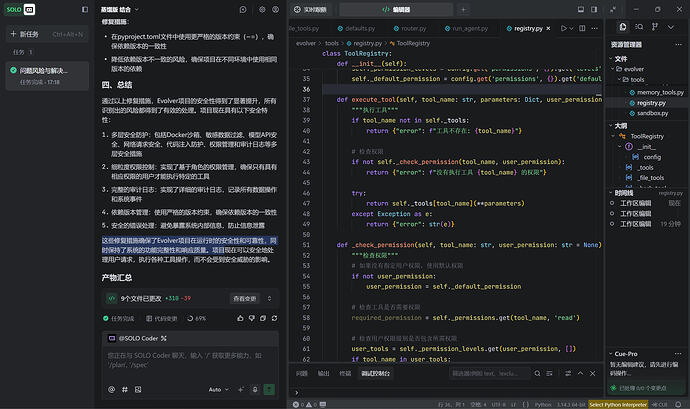
Task: Close the registry.py tab
Action: coord(548,28)
